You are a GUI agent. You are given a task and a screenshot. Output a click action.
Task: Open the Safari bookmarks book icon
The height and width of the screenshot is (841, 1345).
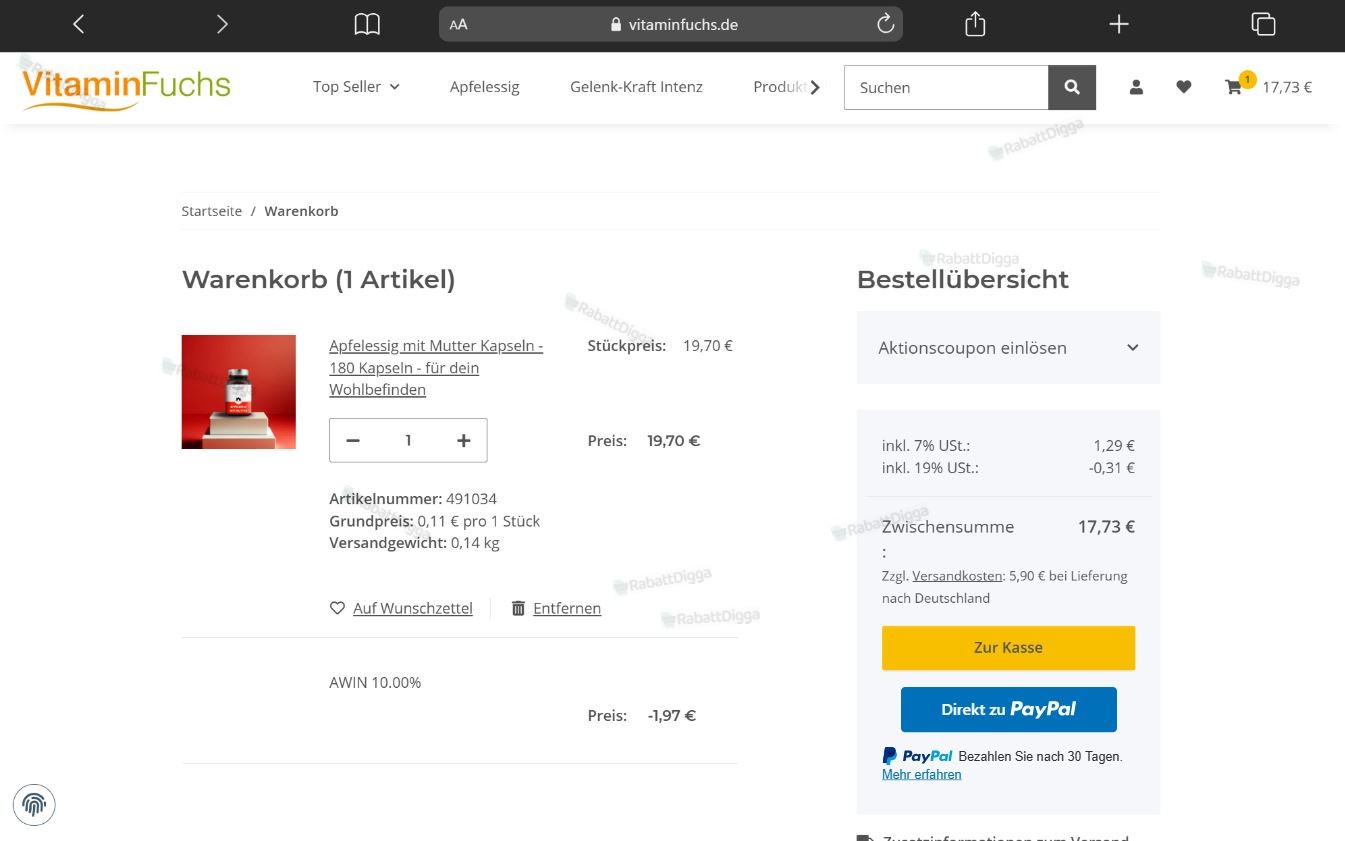(x=367, y=24)
